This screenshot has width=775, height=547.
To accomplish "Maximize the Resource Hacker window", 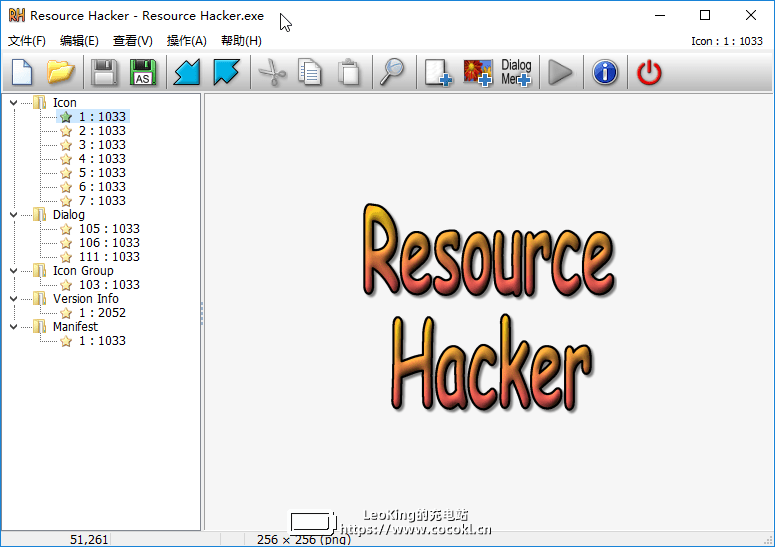I will pos(705,15).
